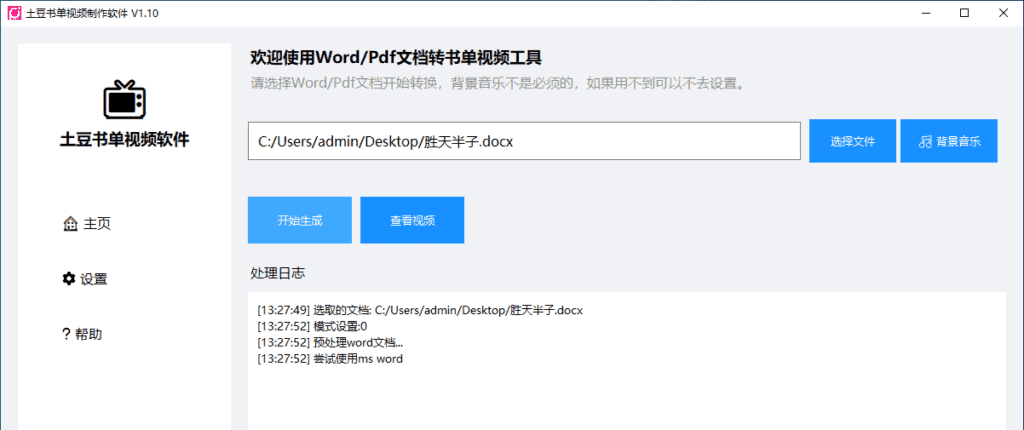Start conversion with the 开始生成 button

point(300,220)
